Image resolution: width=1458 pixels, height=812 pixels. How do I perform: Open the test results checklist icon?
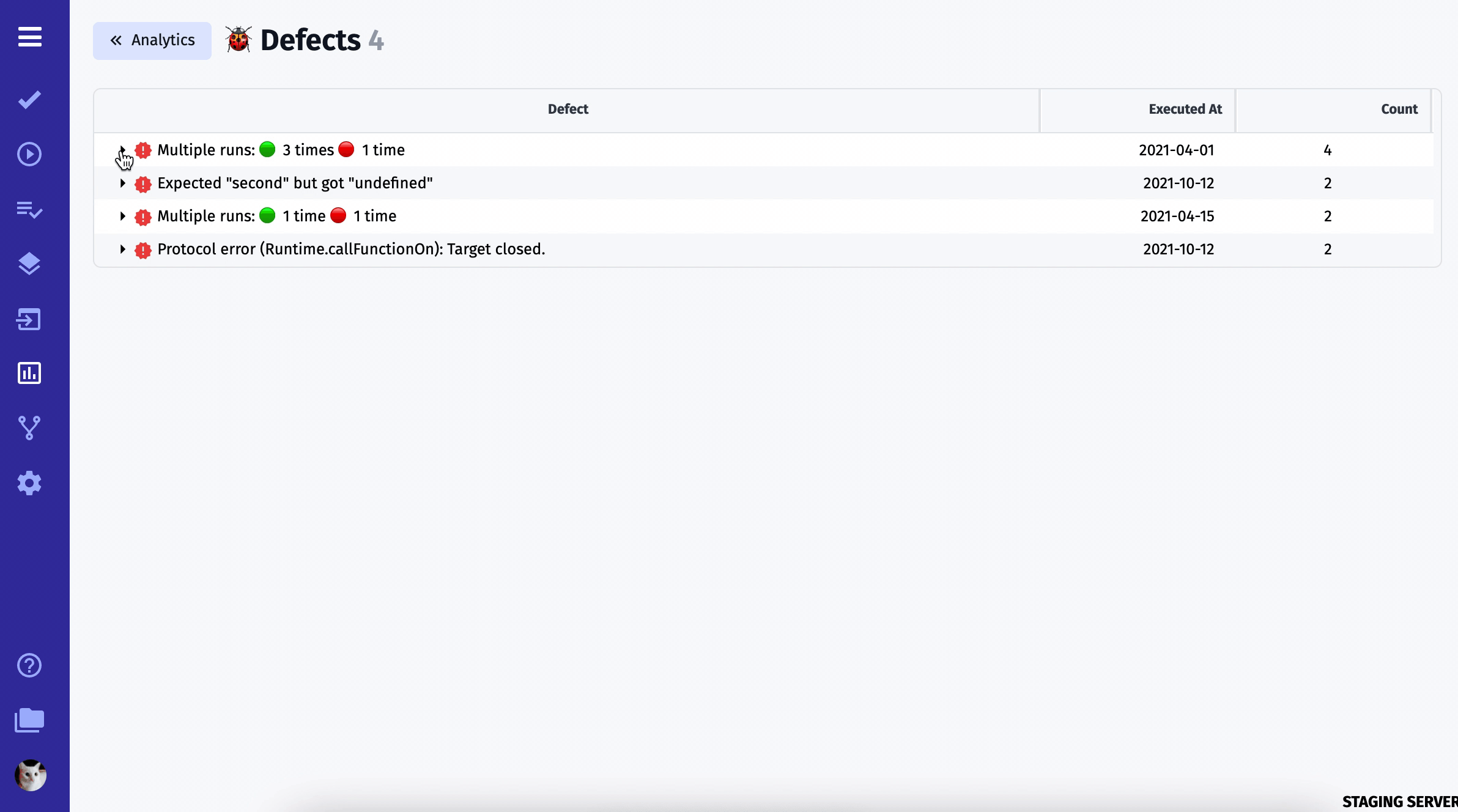(x=29, y=210)
